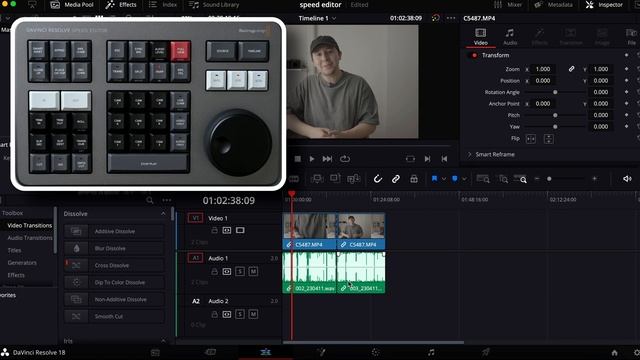Viewport: 640px width, 360px height.
Task: Open the Sound Library panel
Action: pos(214,5)
